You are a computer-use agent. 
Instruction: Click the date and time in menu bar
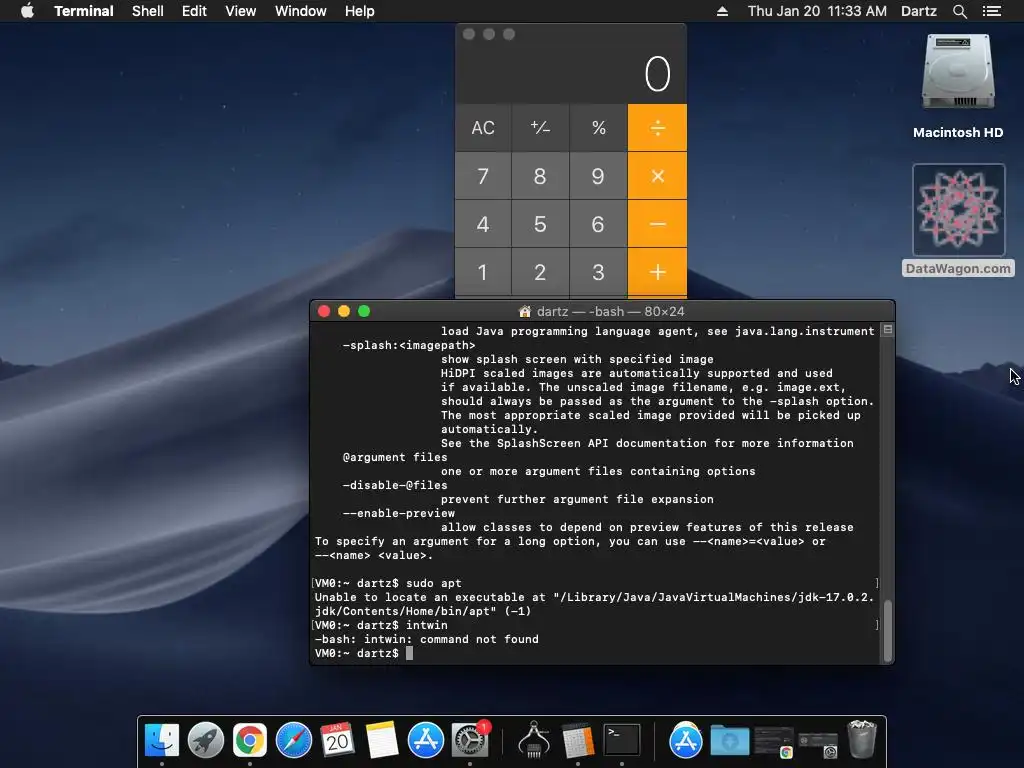pyautogui.click(x=817, y=11)
